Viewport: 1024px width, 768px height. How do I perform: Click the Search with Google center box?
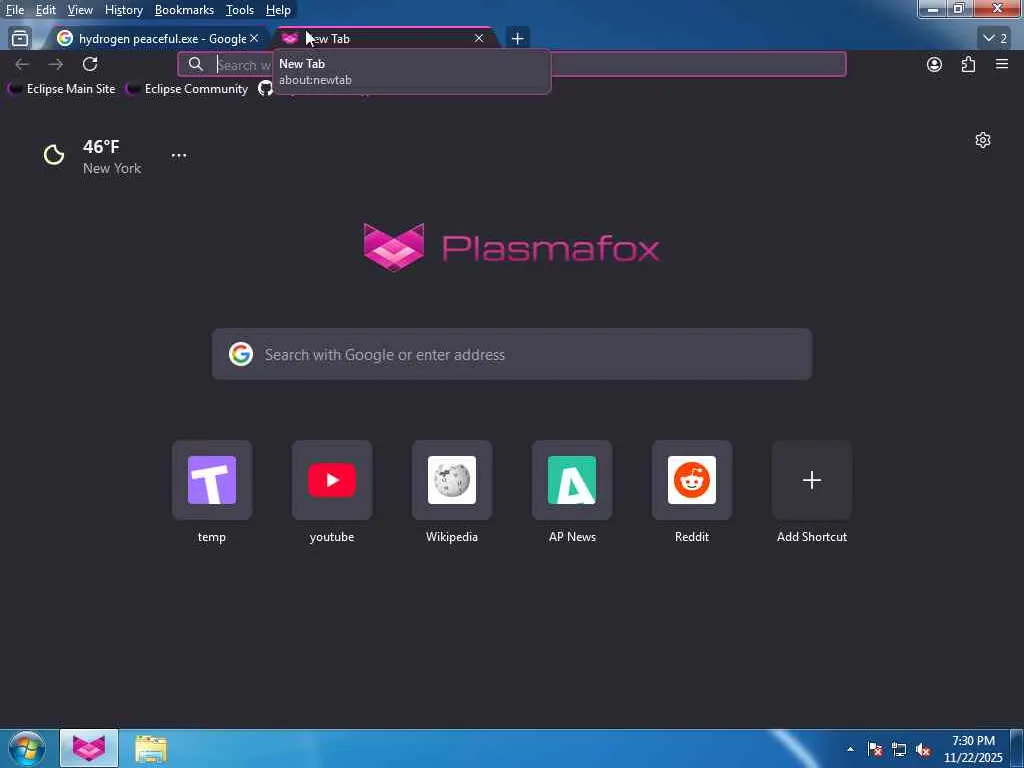click(512, 354)
